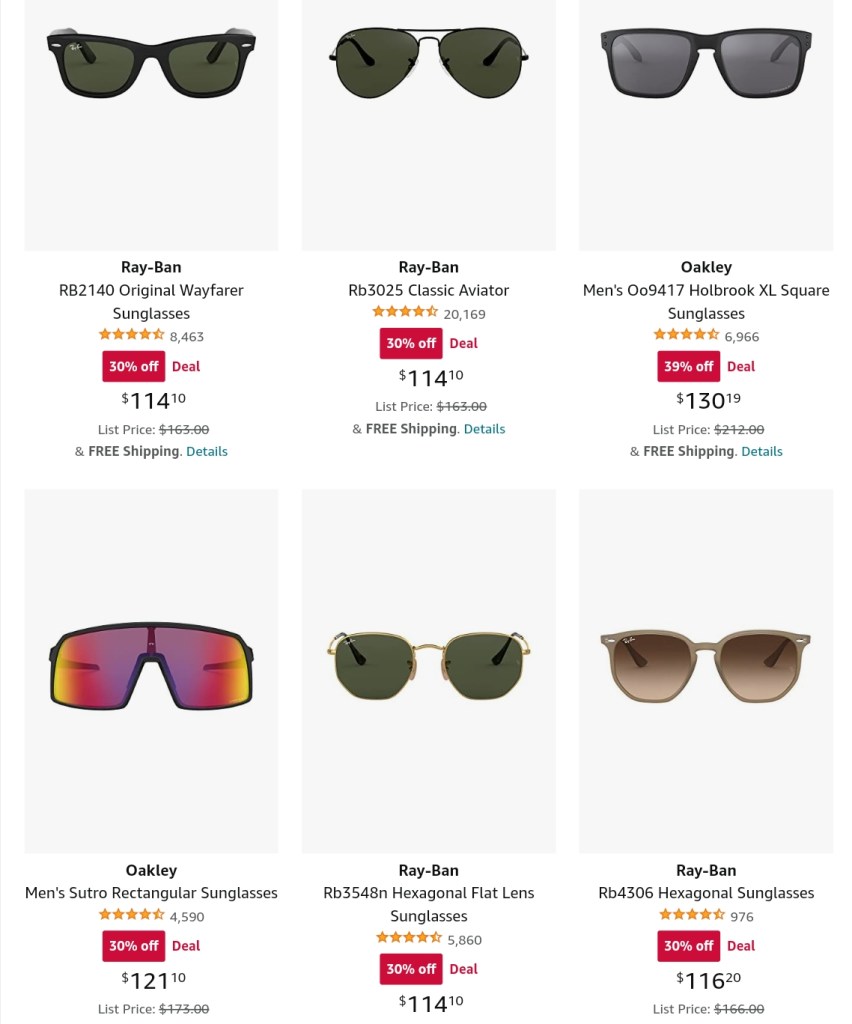Open shipping Details link under Wayfarer
This screenshot has height=1024, width=852.
(x=207, y=451)
